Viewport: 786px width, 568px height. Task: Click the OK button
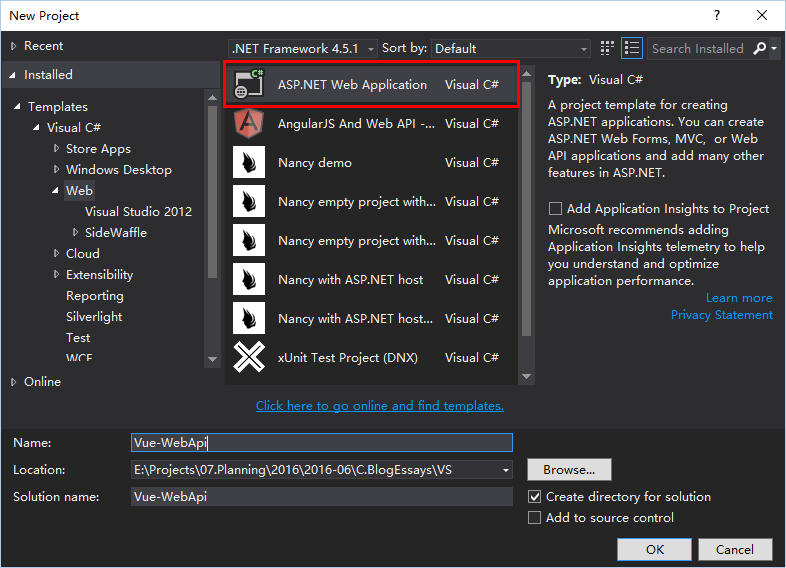(654, 549)
